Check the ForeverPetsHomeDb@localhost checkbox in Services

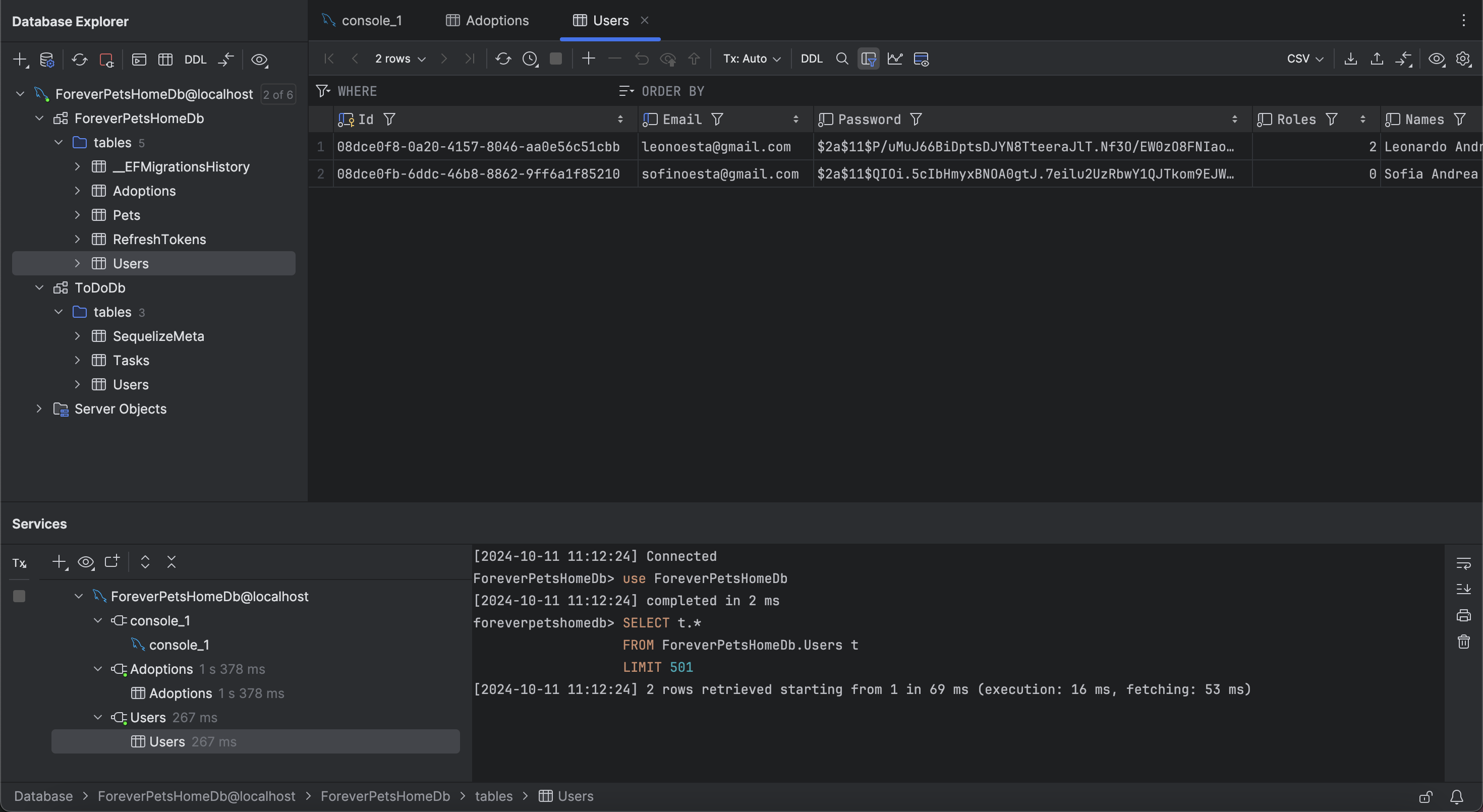[19, 596]
